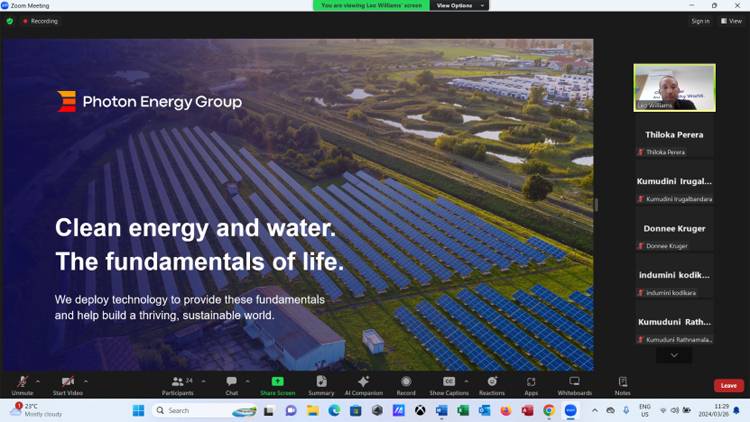Open Word from the taskbar
This screenshot has width=750, height=422.
pos(441,411)
